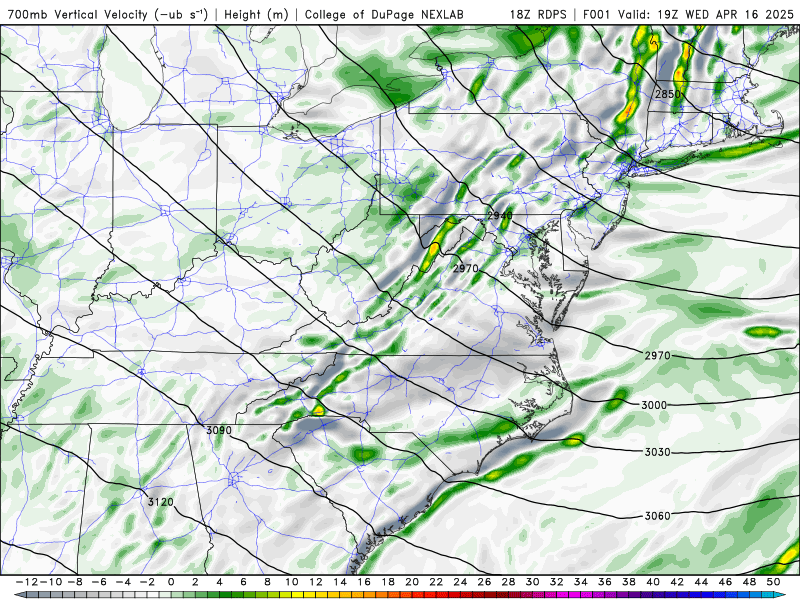Click the "14" color scale value
This screenshot has height=600, width=800.
(340, 582)
